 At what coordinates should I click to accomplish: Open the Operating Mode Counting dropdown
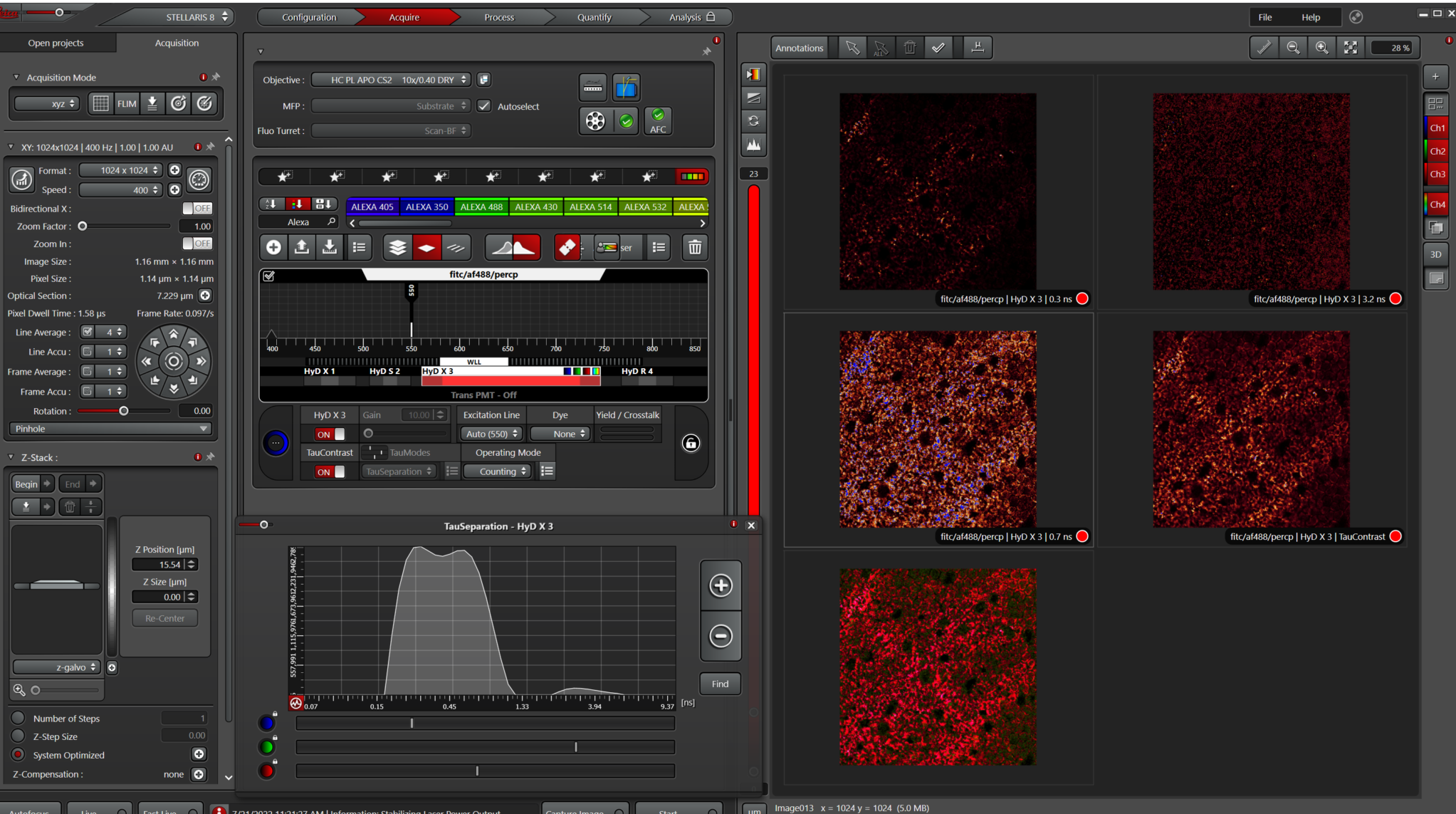click(x=497, y=471)
